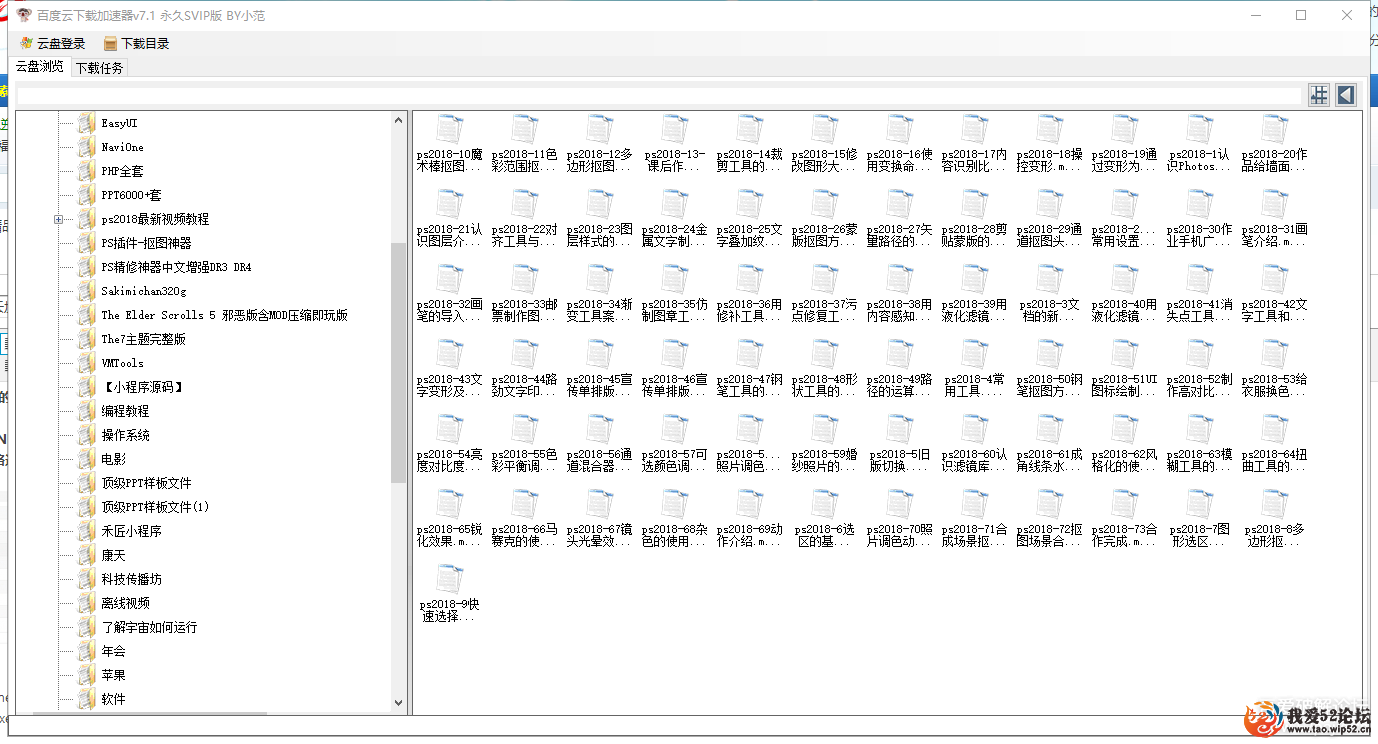Select file ps2018-54亮度对比度
Viewport: 1378px width, 744px height.
(x=450, y=444)
